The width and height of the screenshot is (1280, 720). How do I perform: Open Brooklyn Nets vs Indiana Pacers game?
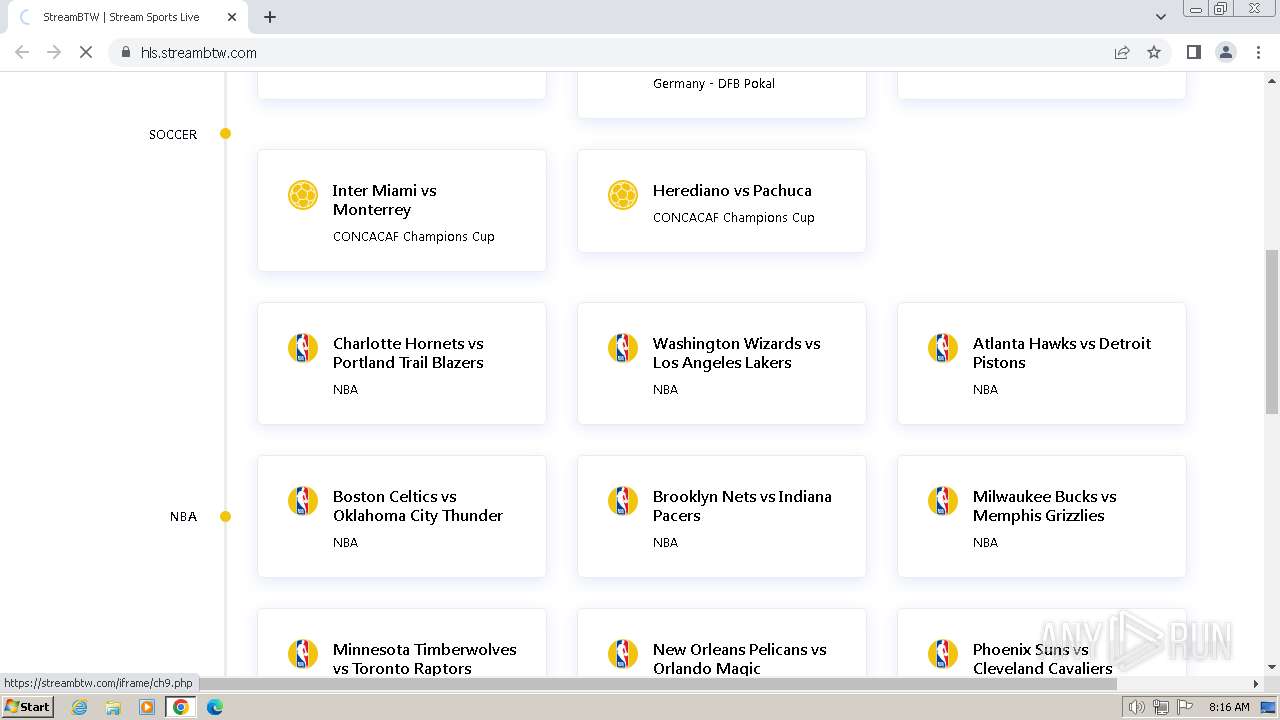[x=722, y=516]
